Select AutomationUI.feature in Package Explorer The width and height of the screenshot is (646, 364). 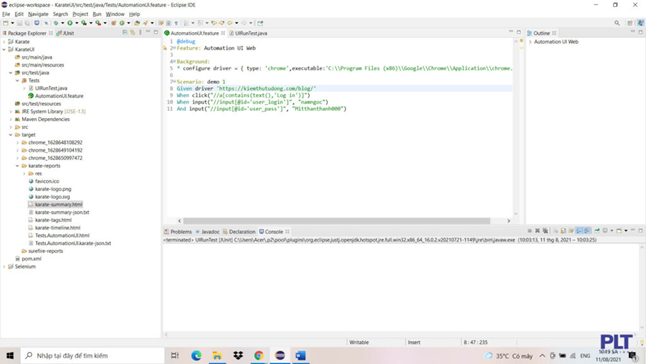[59, 96]
